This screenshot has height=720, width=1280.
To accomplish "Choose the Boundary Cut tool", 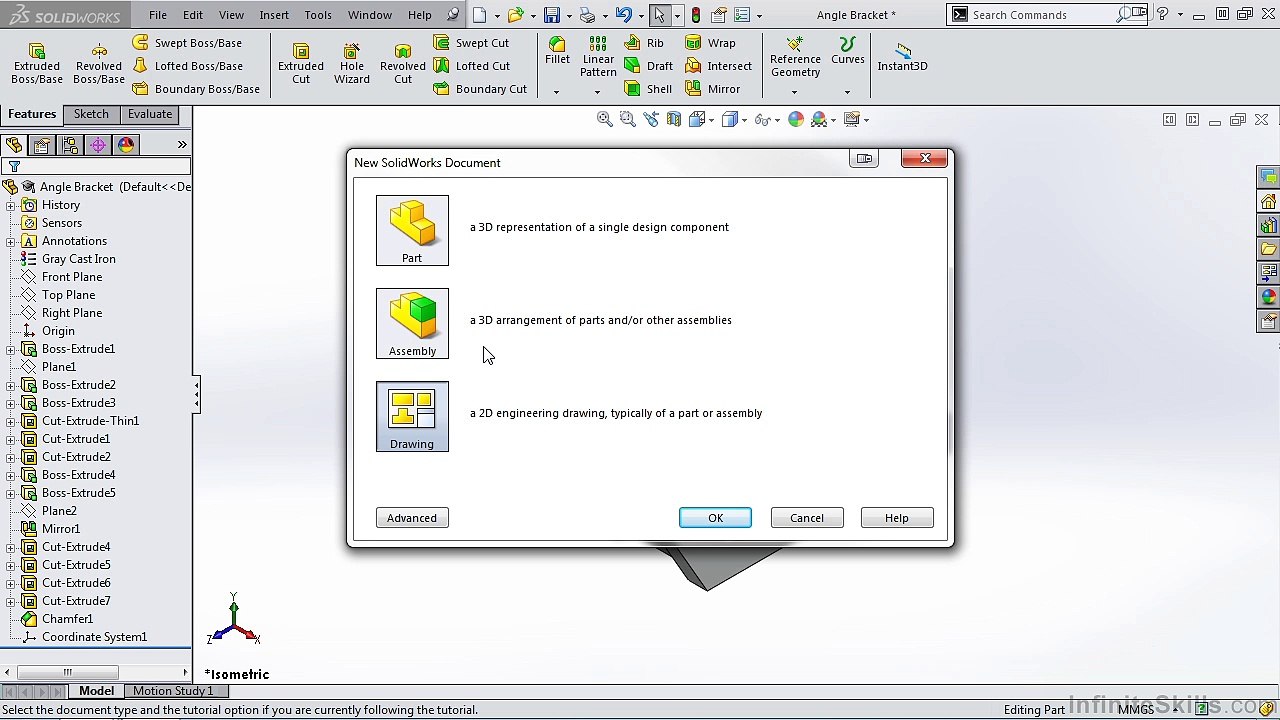I will point(480,89).
